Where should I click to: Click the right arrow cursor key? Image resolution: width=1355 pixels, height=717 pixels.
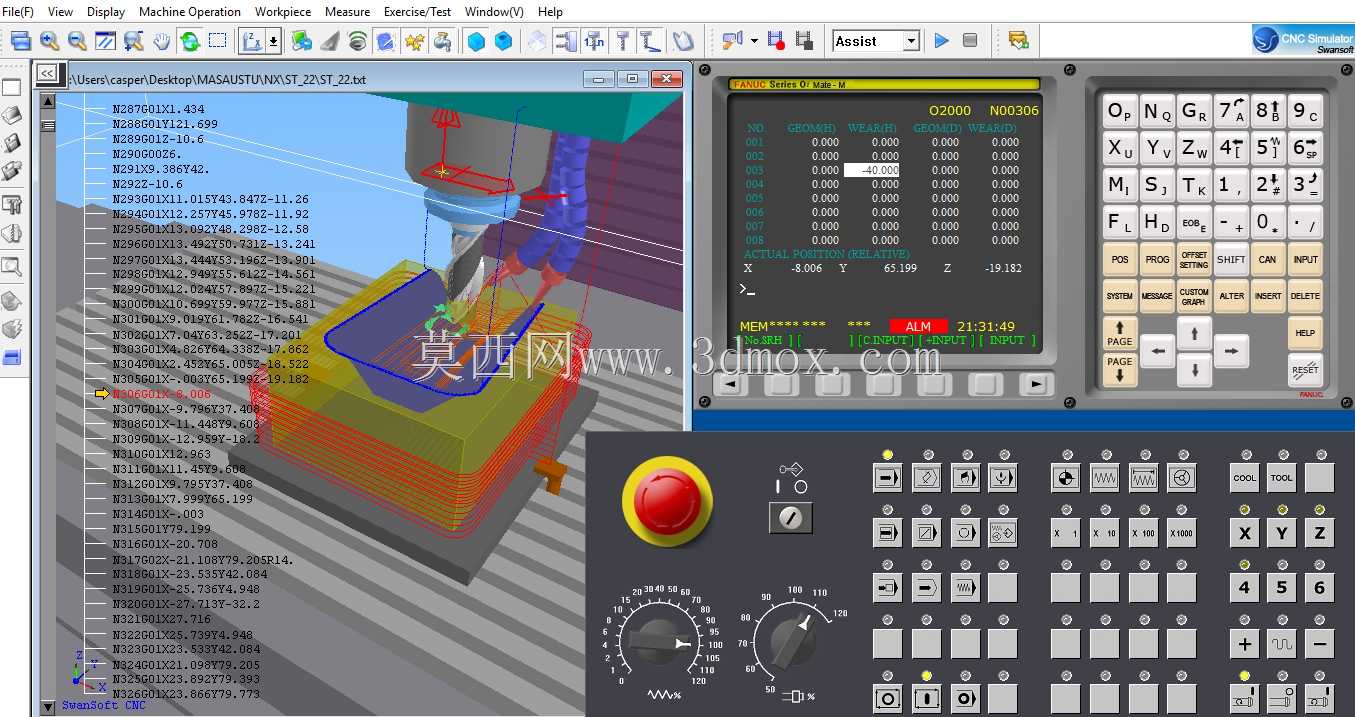coord(1231,351)
